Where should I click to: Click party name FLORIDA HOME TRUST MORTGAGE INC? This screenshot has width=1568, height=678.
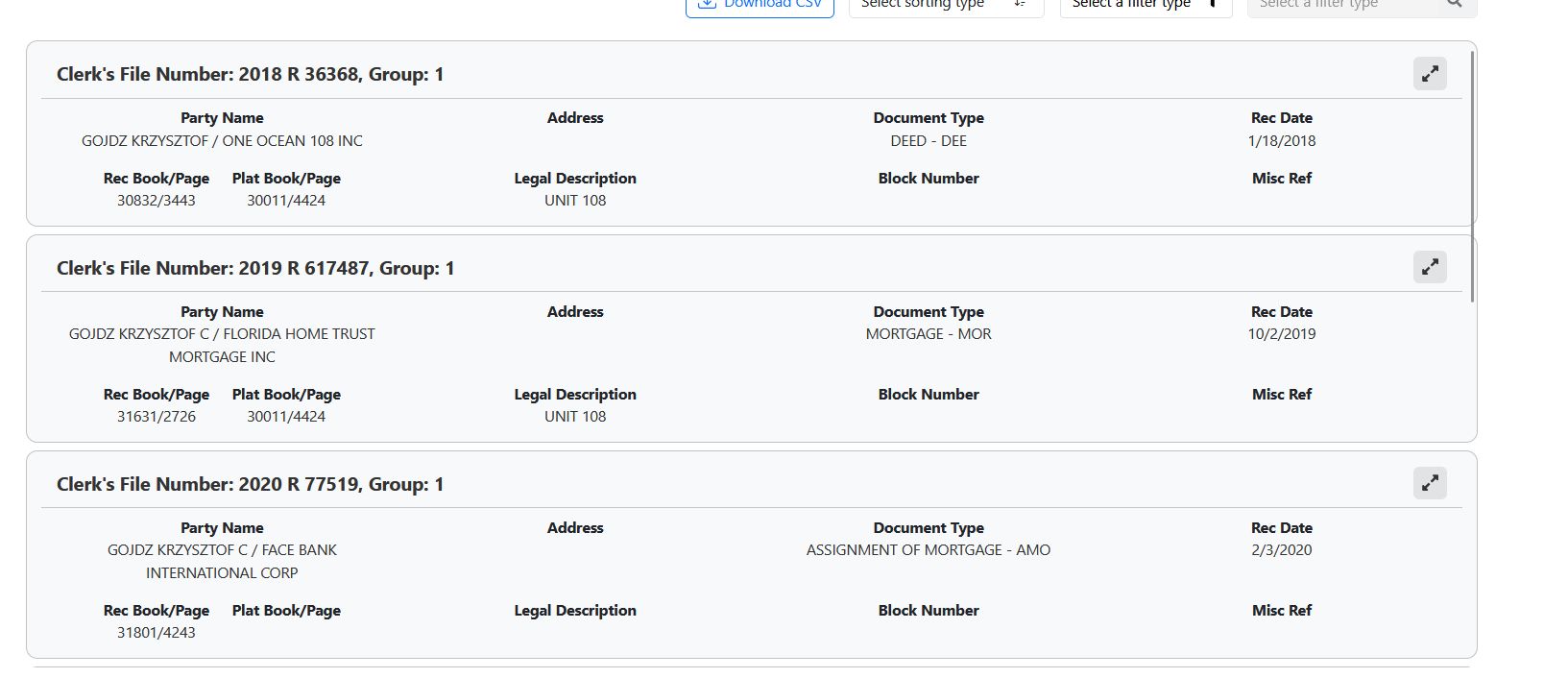tap(222, 346)
